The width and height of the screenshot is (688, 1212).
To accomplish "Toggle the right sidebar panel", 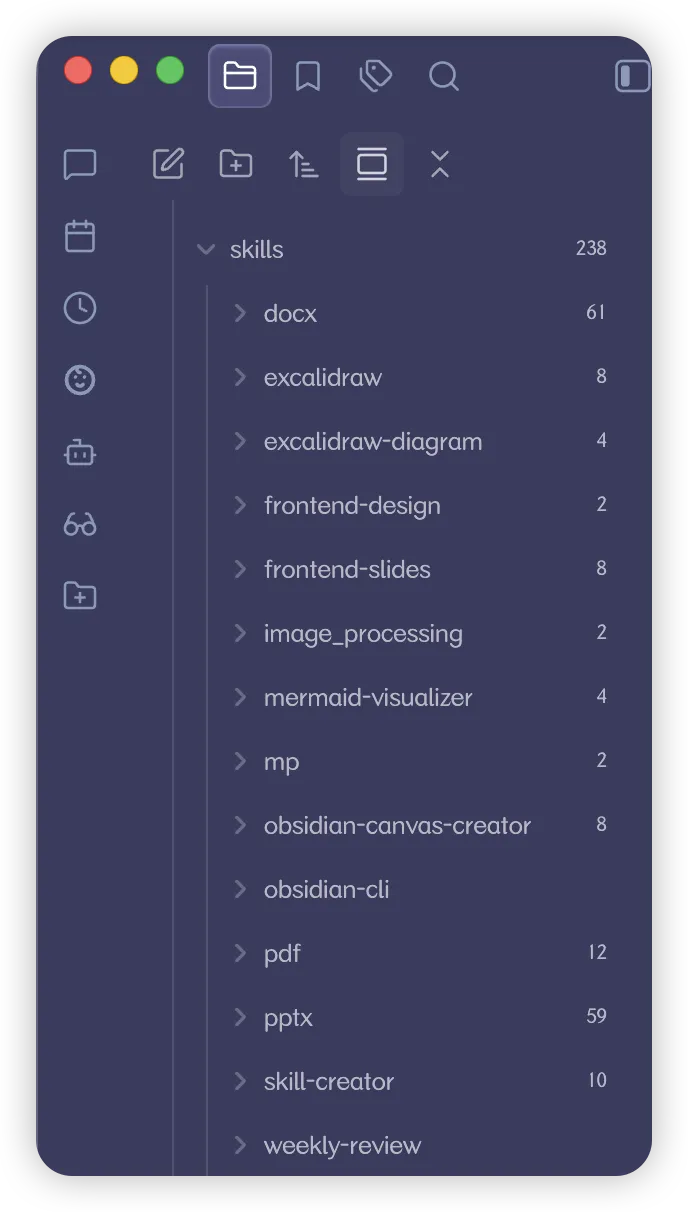I will 632,76.
